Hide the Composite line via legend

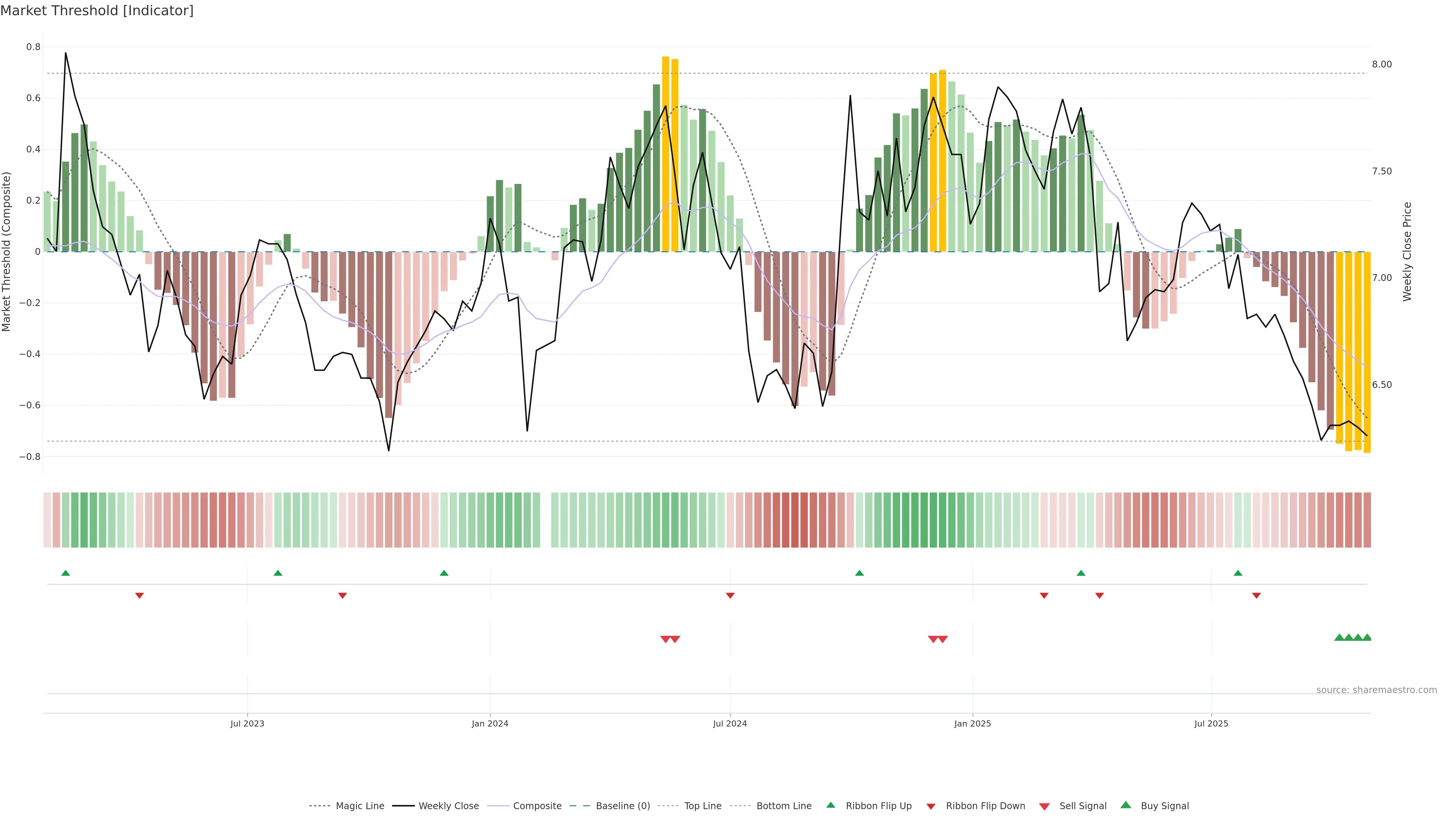(537, 806)
